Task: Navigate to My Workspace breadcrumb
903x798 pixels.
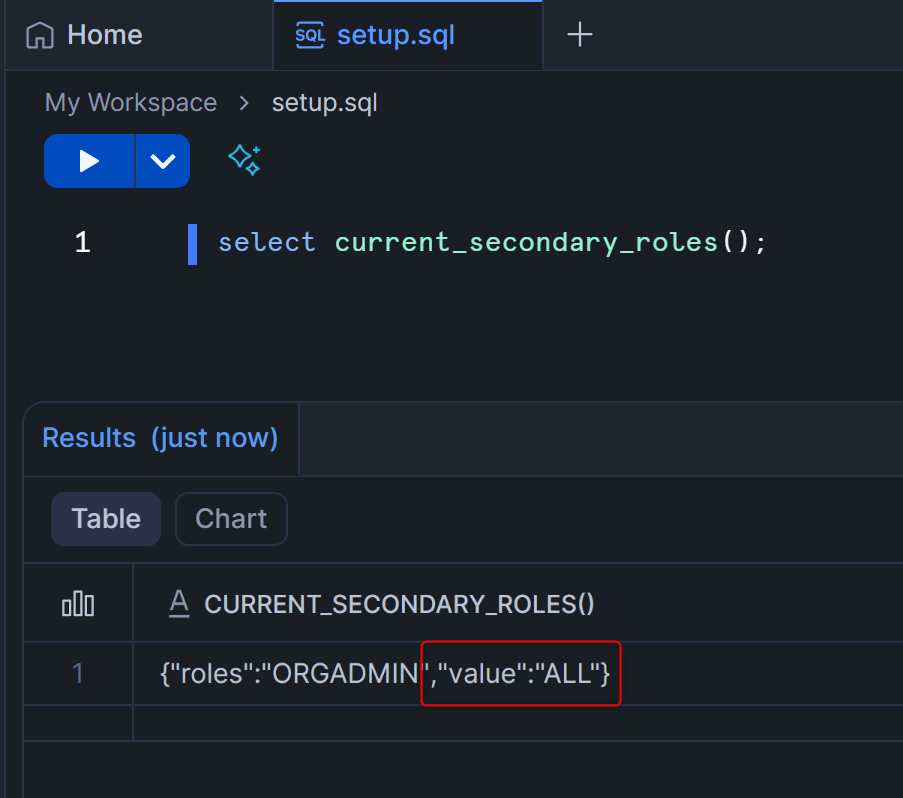Action: [131, 103]
